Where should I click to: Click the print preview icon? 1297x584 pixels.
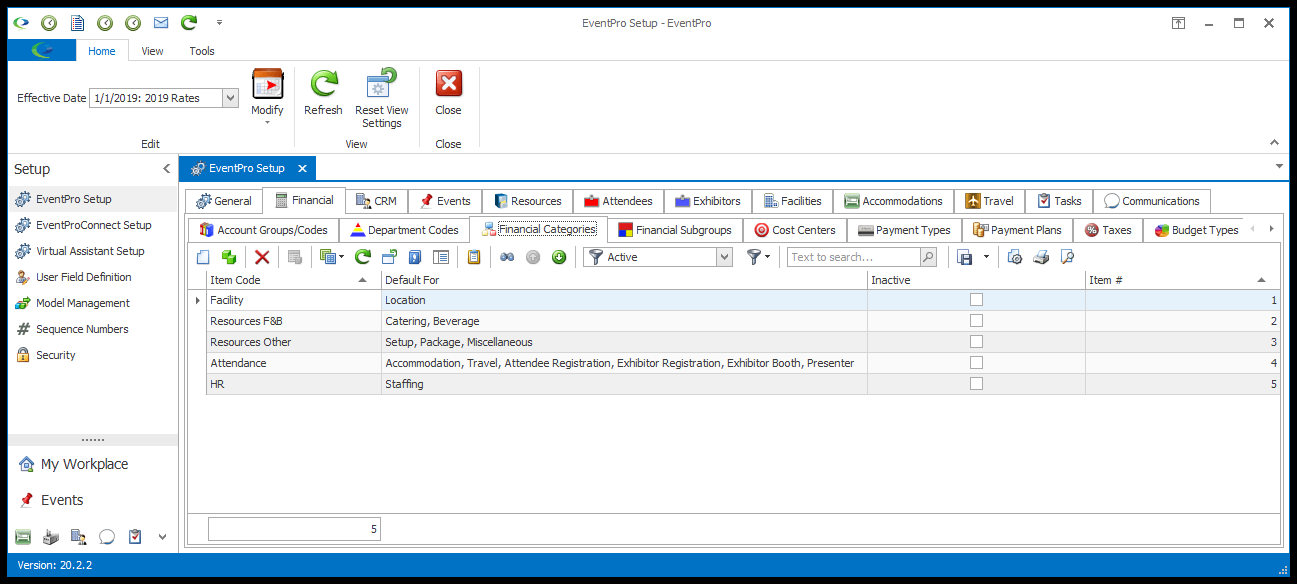(1067, 257)
